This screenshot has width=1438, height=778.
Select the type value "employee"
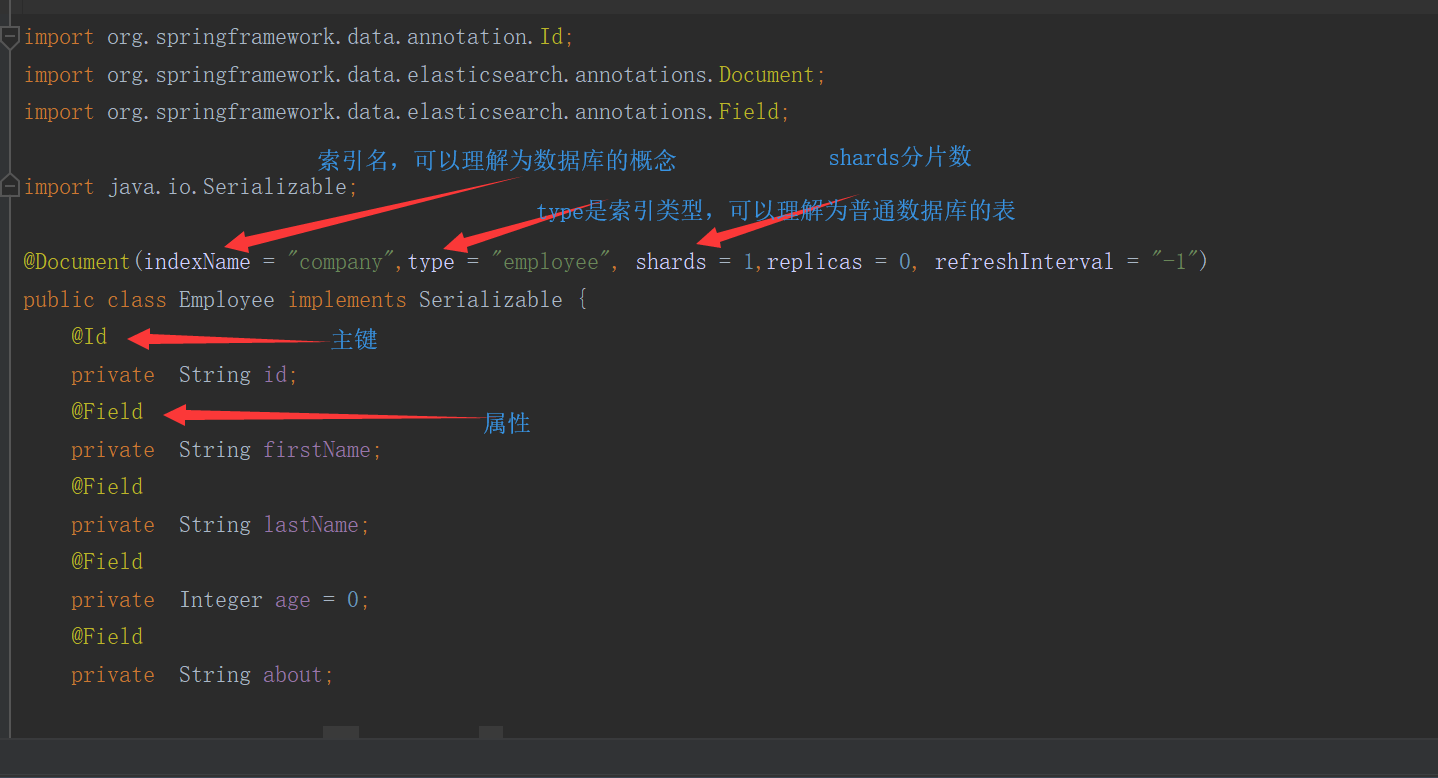pos(552,261)
